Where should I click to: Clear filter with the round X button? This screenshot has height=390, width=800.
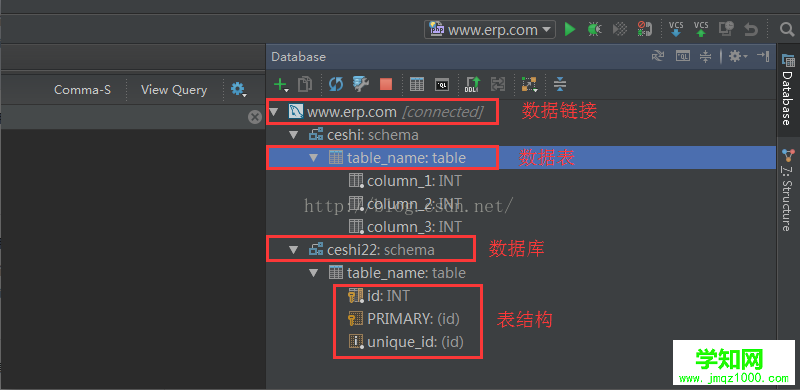tap(255, 117)
